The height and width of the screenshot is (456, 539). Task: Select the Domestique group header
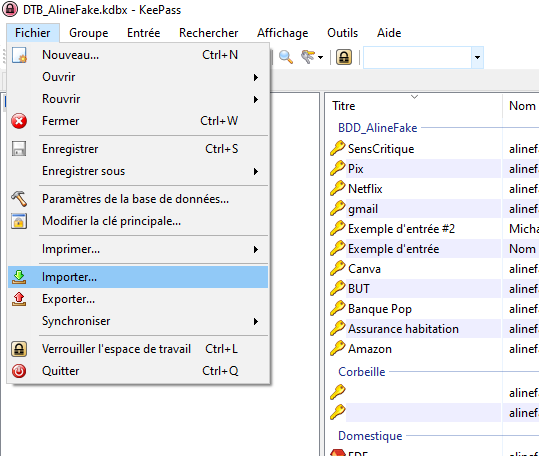(x=370, y=436)
